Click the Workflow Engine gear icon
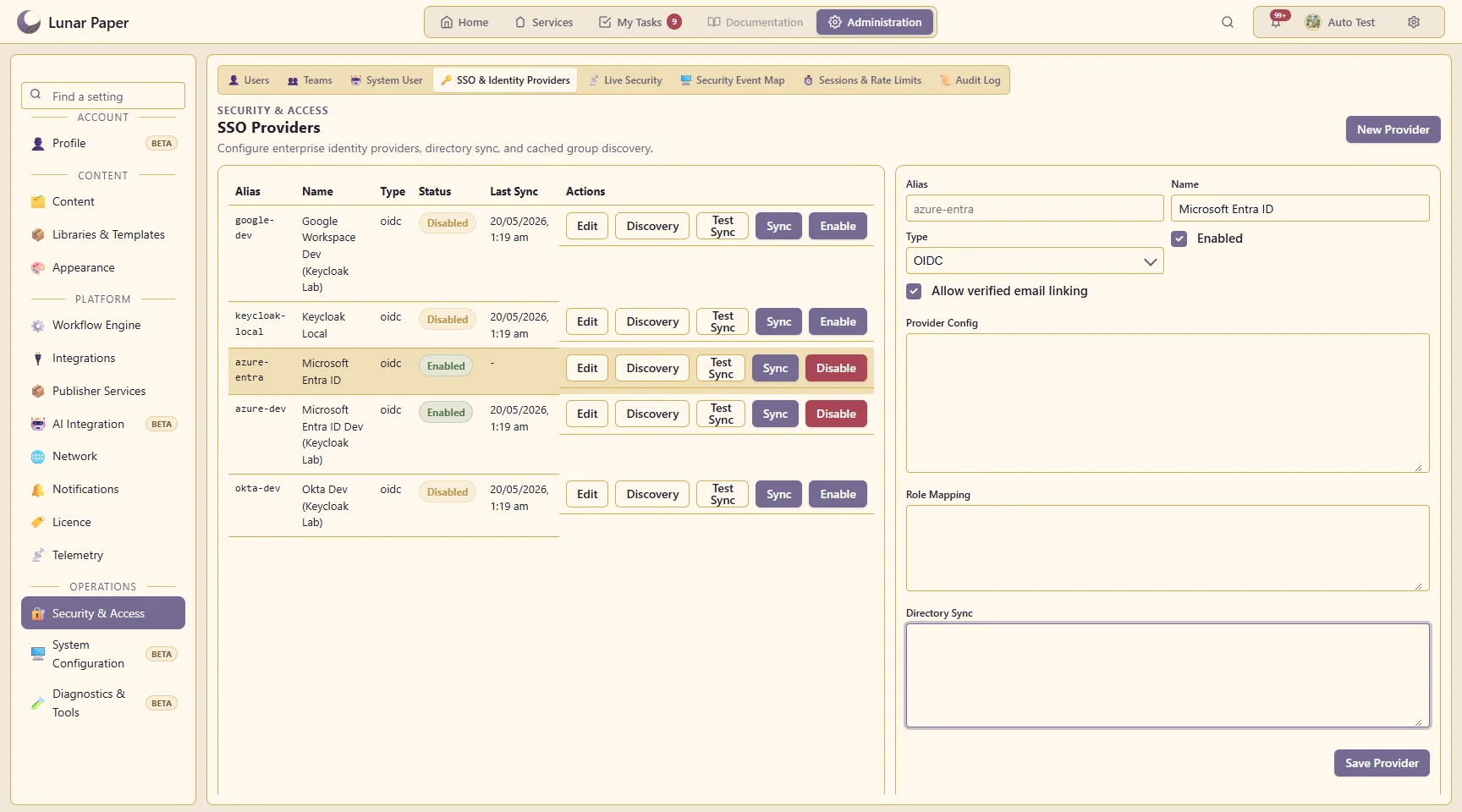 click(x=38, y=326)
